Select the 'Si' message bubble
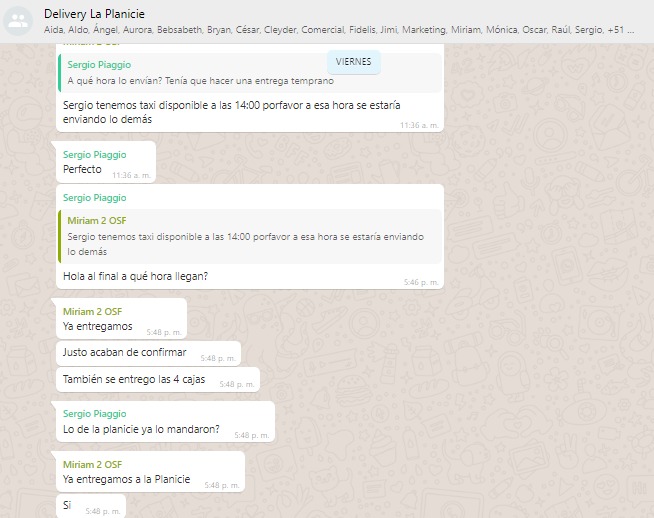The width and height of the screenshot is (654, 518). pos(68,506)
